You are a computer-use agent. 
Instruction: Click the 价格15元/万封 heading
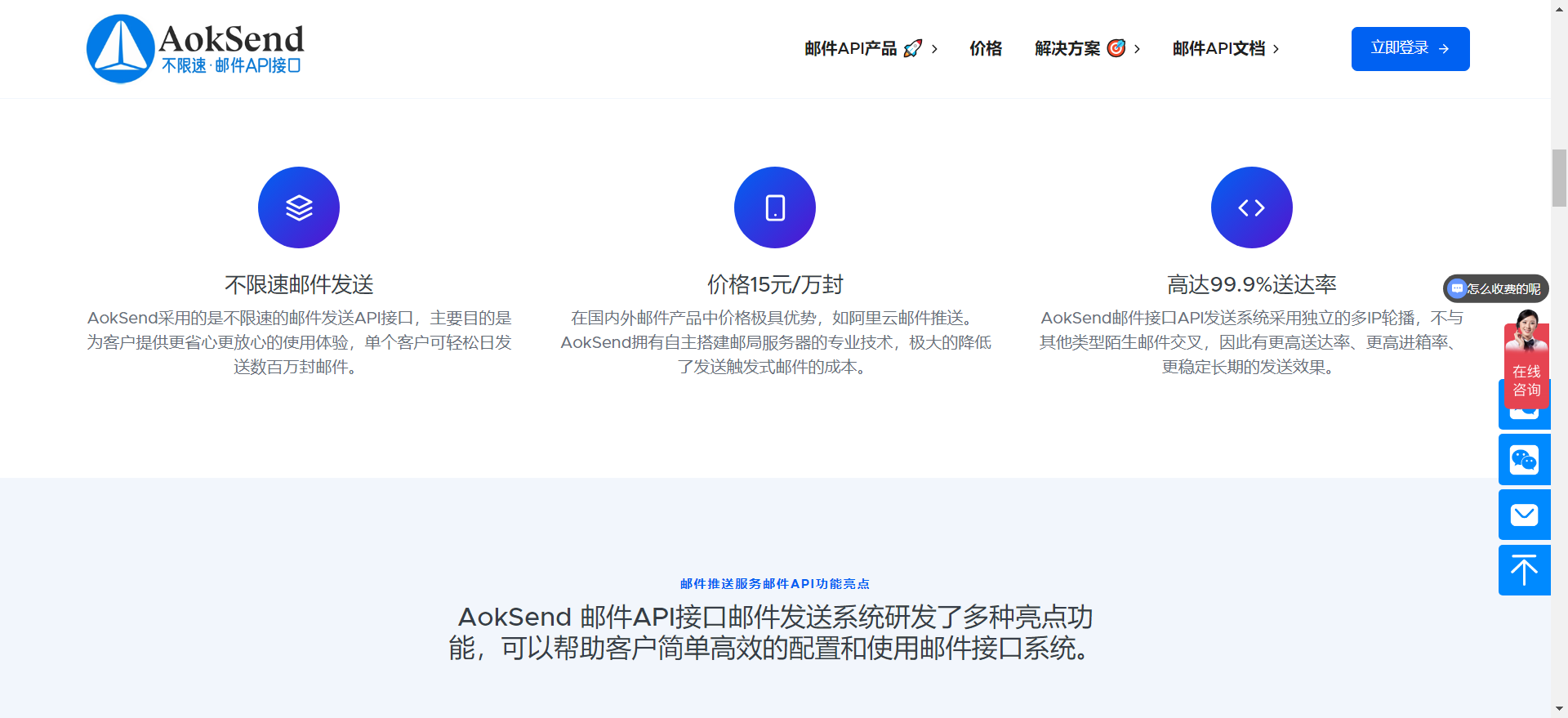pyautogui.click(x=775, y=284)
